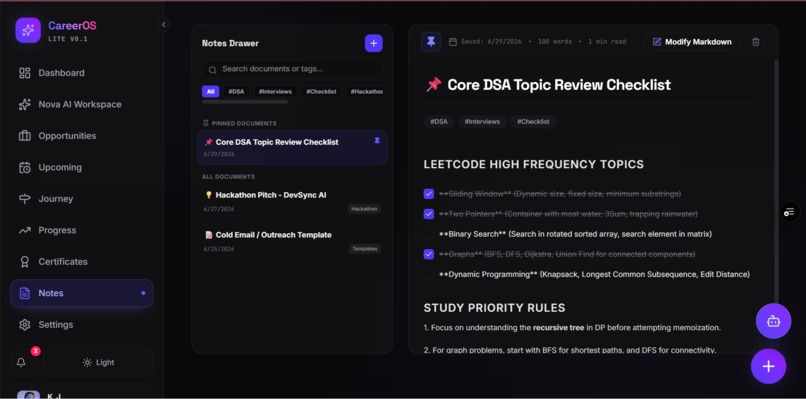The image size is (806, 399).
Task: Collapse the sidebar with the chevron button
Action: point(163,24)
